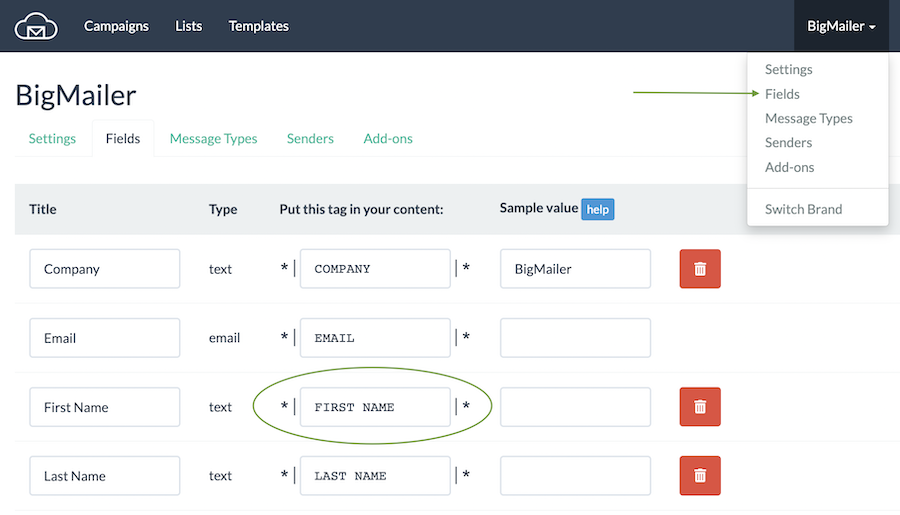Click the Type column header
Screen dimensions: 900x515
point(223,210)
